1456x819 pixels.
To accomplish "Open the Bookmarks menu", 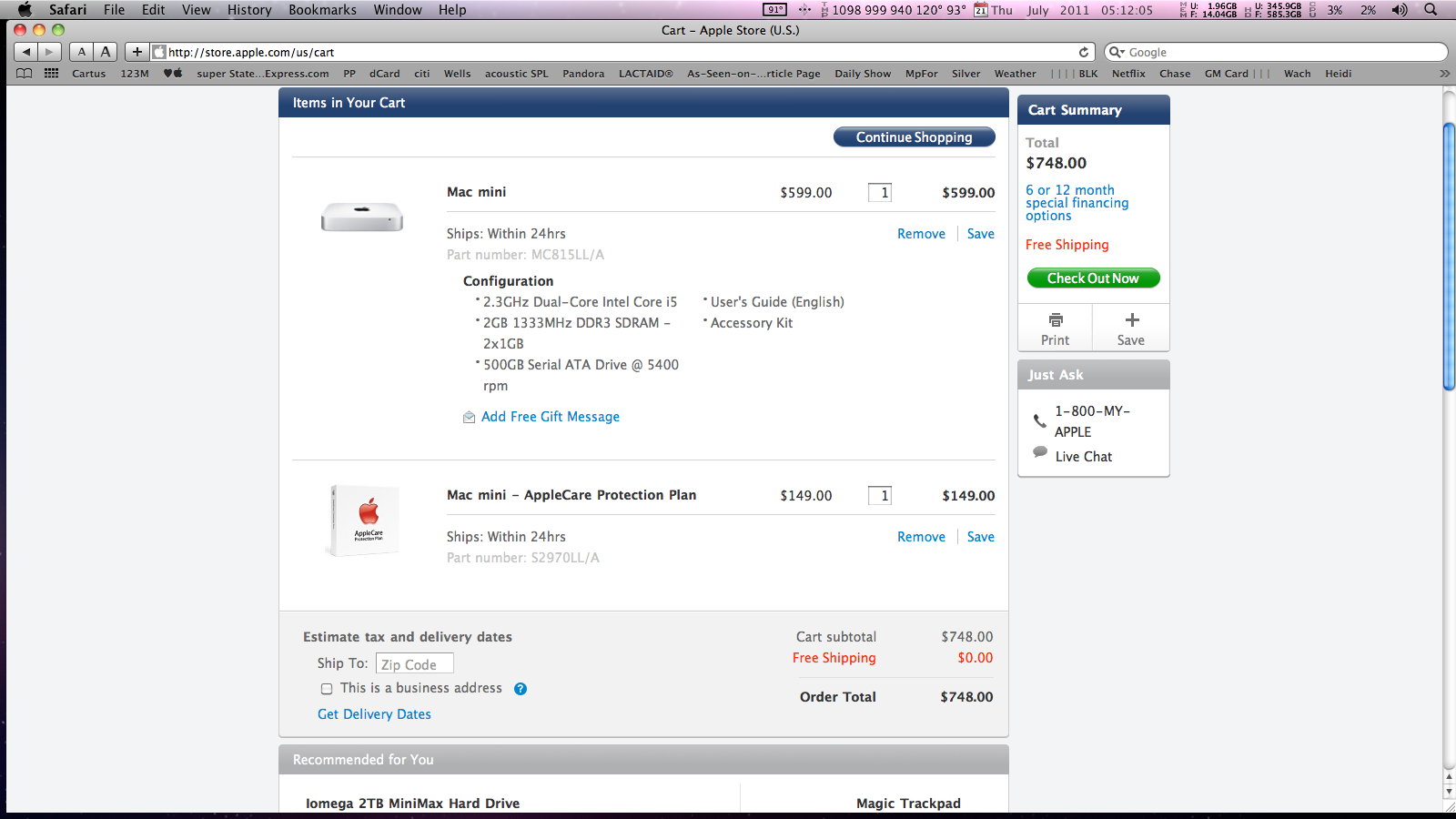I will 322,10.
